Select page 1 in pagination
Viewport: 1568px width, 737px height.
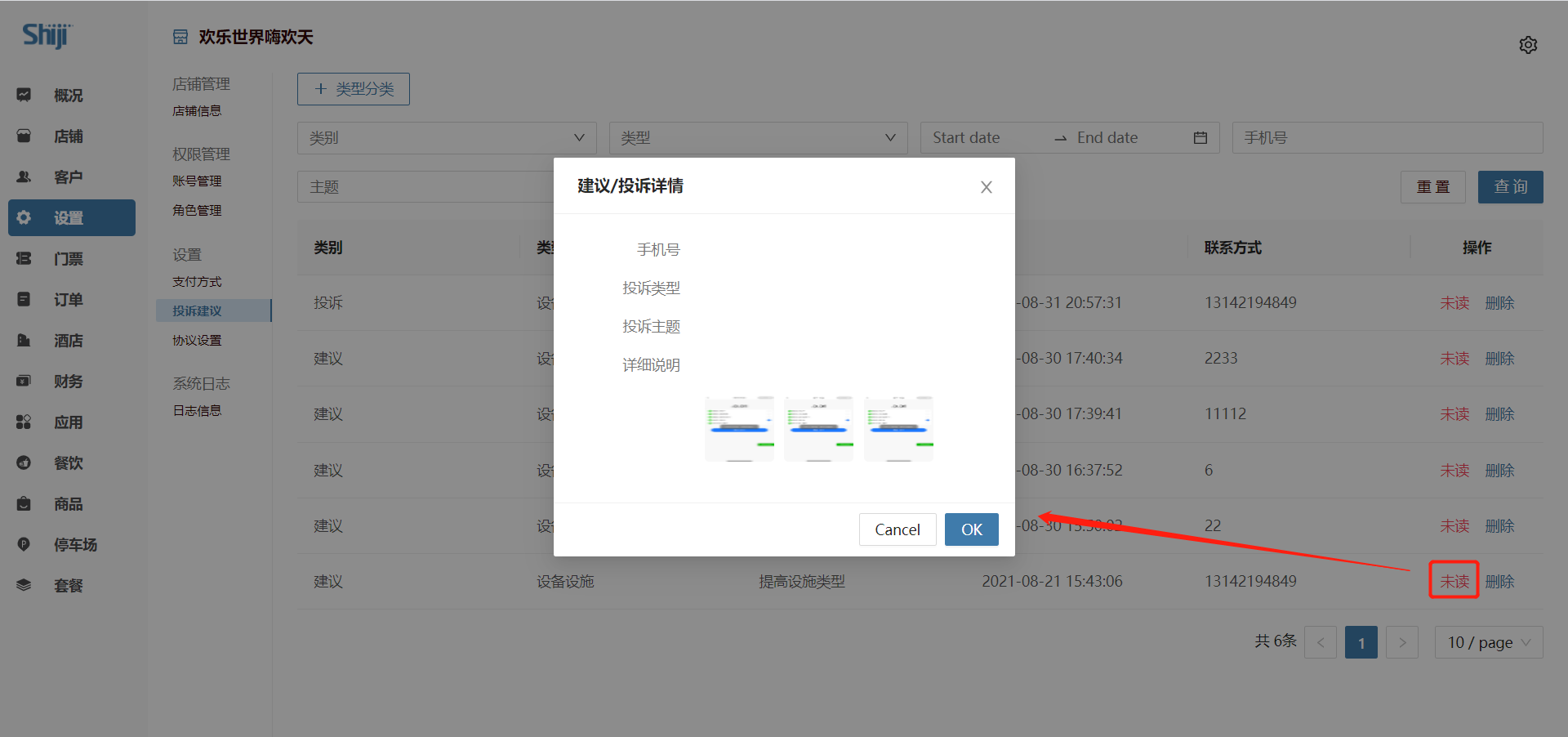pos(1361,642)
